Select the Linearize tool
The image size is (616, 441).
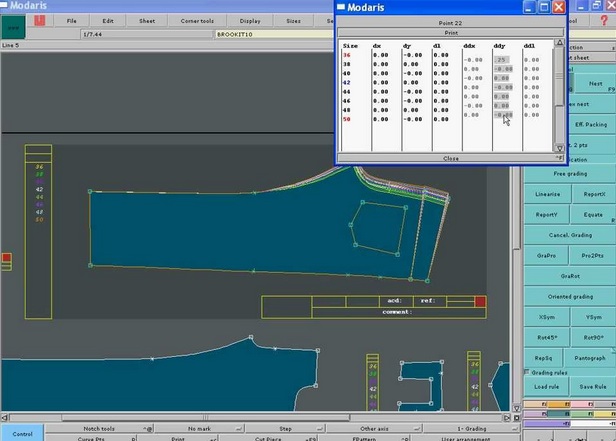pos(547,194)
